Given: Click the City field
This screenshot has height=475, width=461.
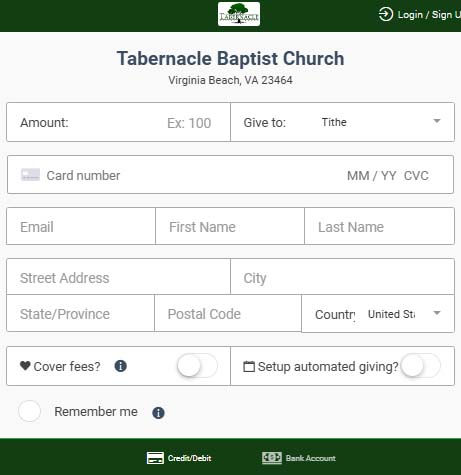Looking at the screenshot, I should (x=342, y=277).
